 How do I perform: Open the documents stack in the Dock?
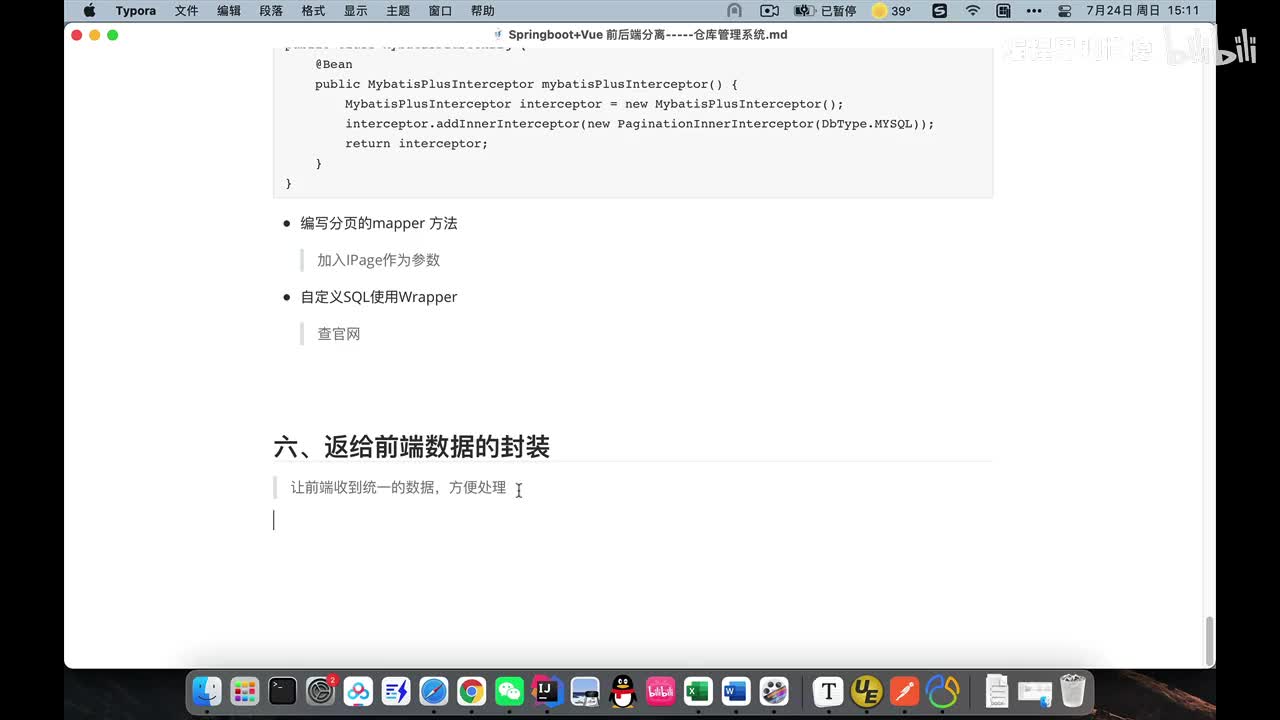997,691
